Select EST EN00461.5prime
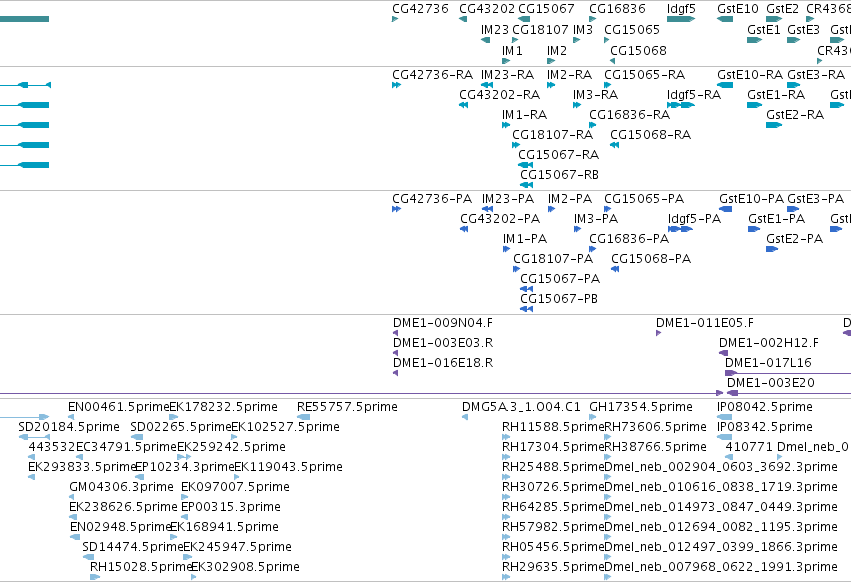 [x=119, y=407]
